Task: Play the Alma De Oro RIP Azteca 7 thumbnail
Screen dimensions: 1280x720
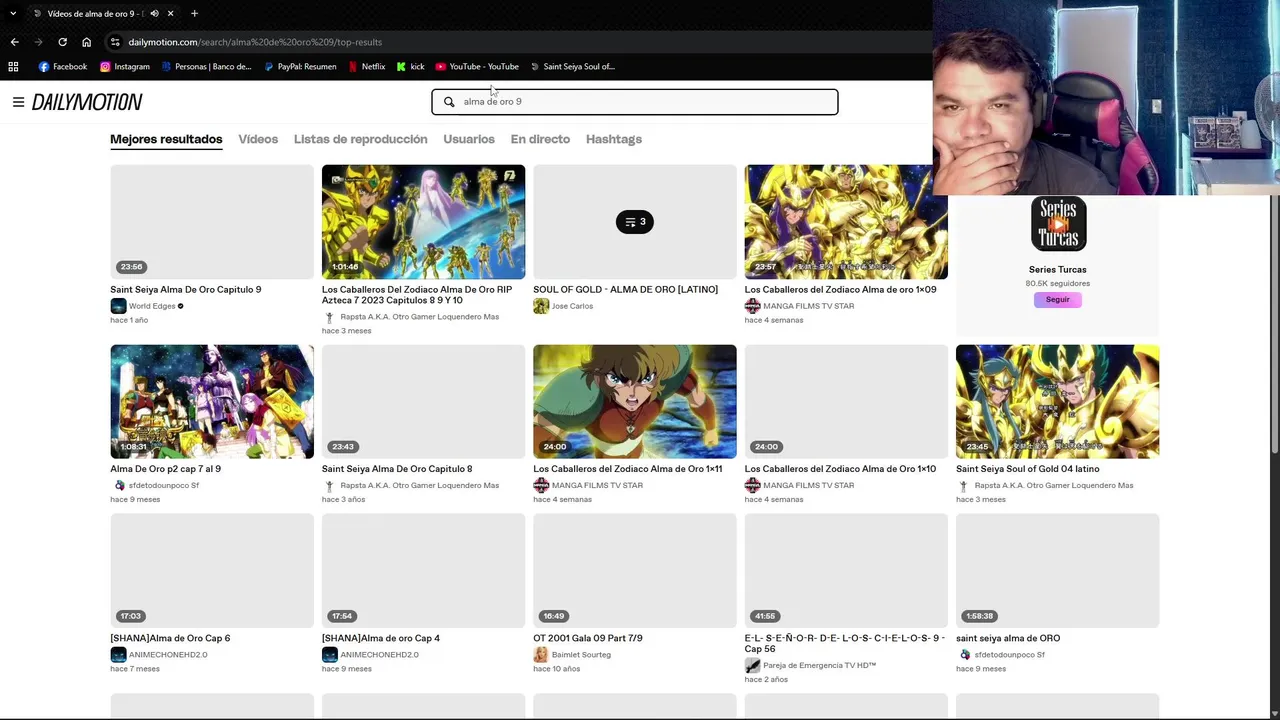Action: pyautogui.click(x=423, y=222)
